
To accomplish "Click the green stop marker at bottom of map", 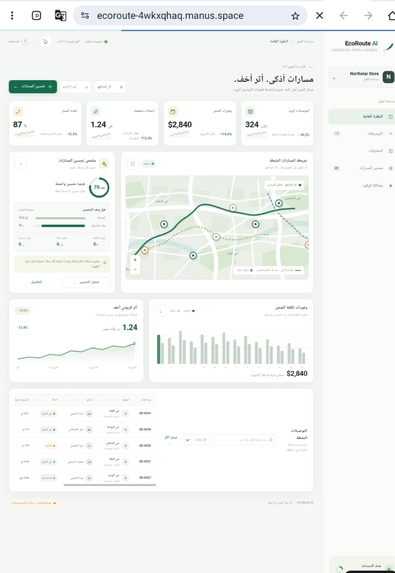I will [193, 255].
